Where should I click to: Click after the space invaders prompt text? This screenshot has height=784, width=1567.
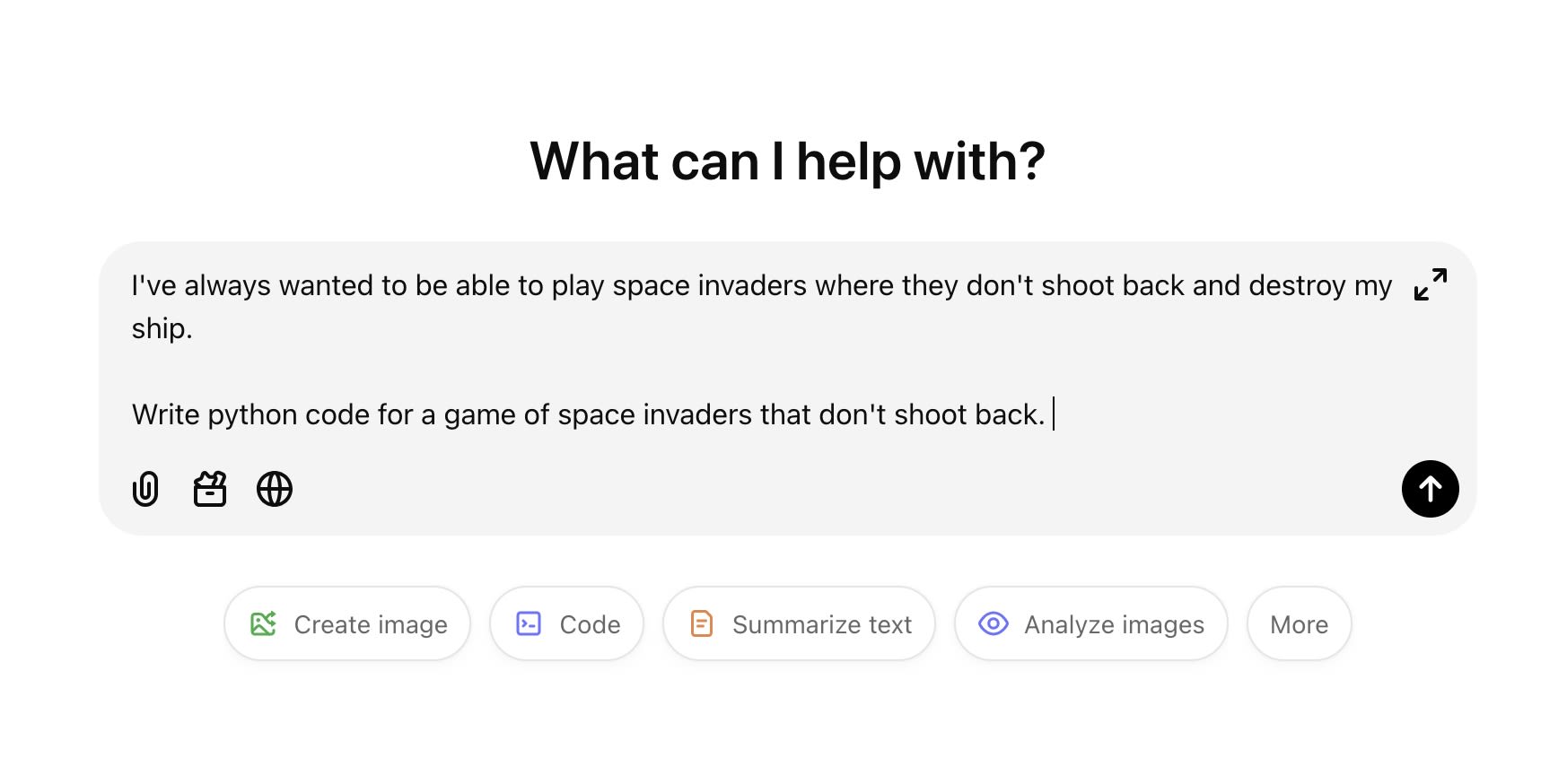[1052, 414]
